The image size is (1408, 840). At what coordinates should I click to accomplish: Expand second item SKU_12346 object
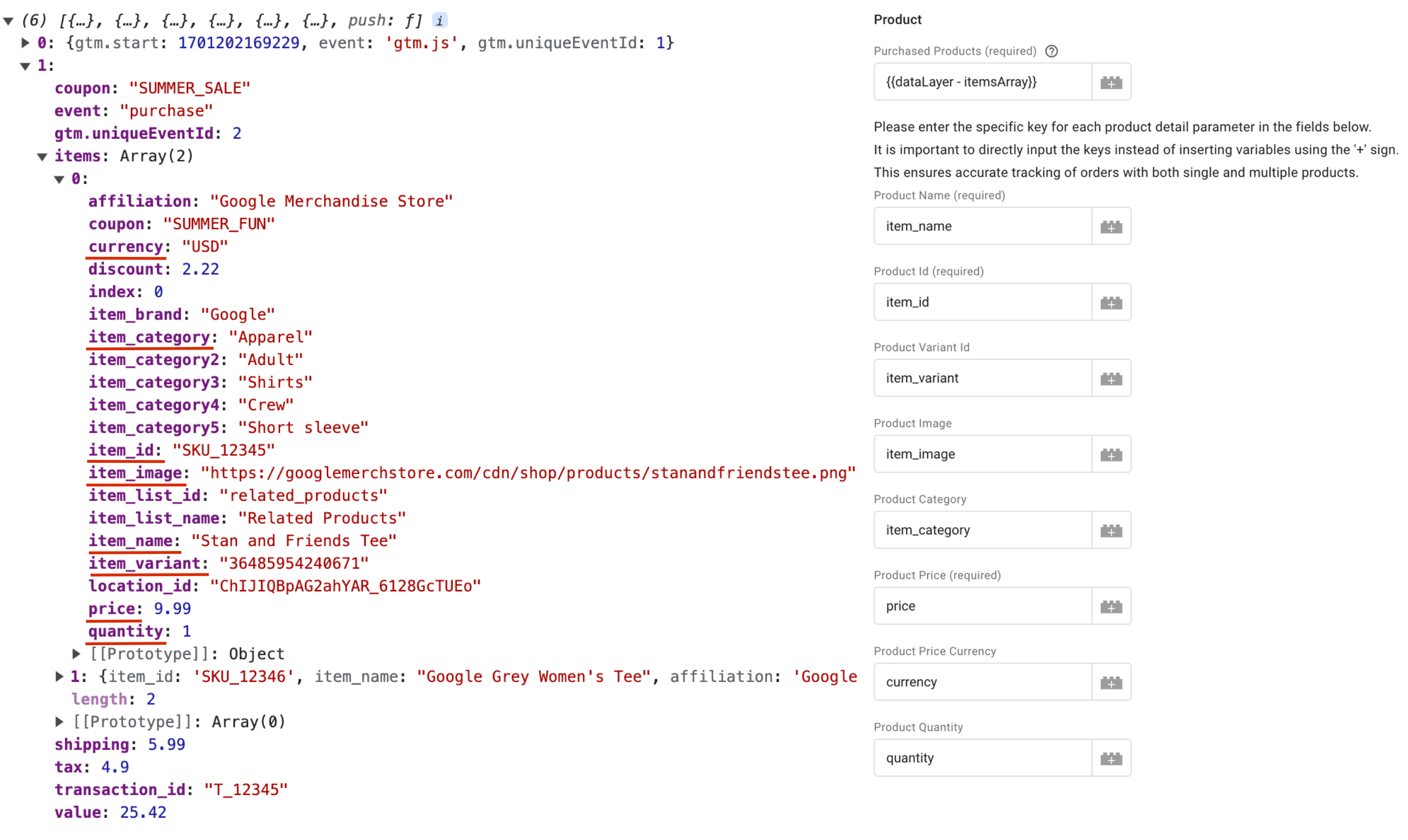pyautogui.click(x=59, y=677)
